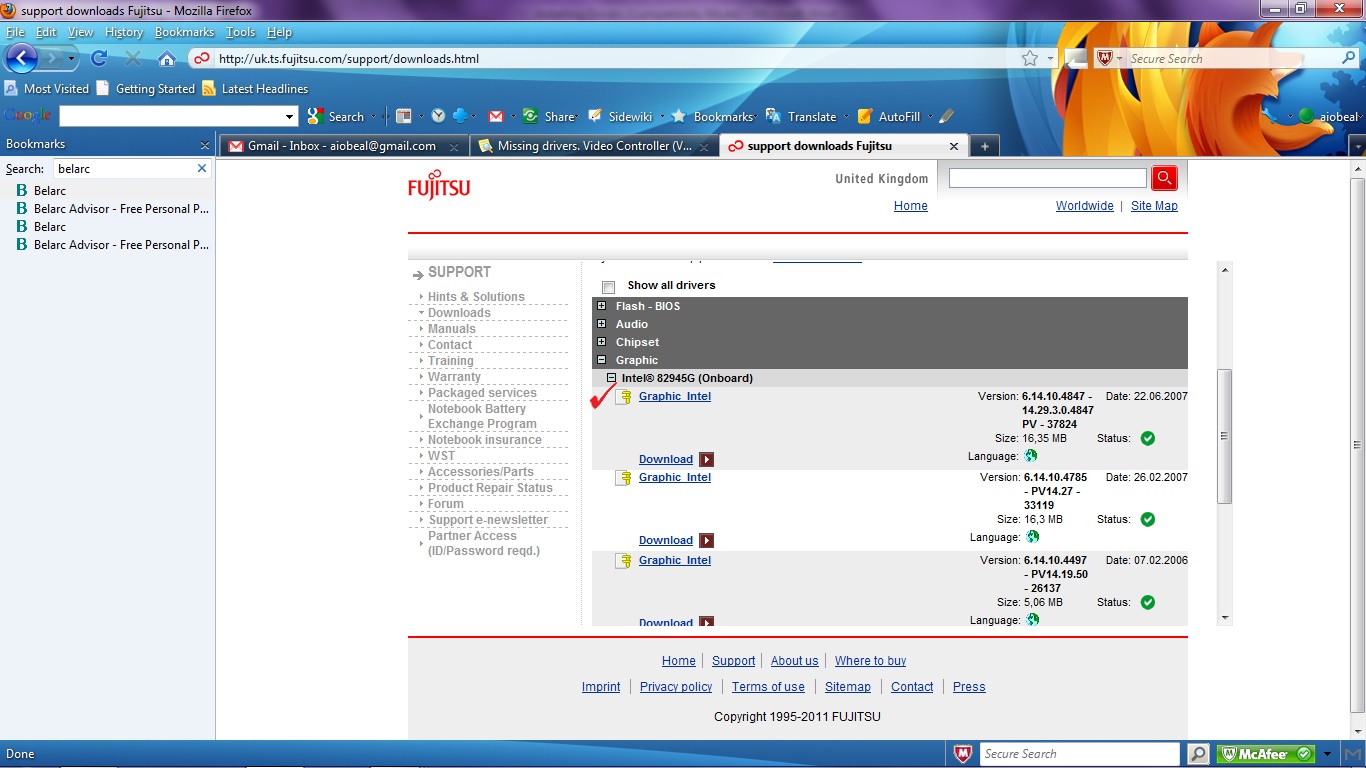Open Sidewiki from Google toolbar
Screen dimensions: 1366x768
(620, 116)
